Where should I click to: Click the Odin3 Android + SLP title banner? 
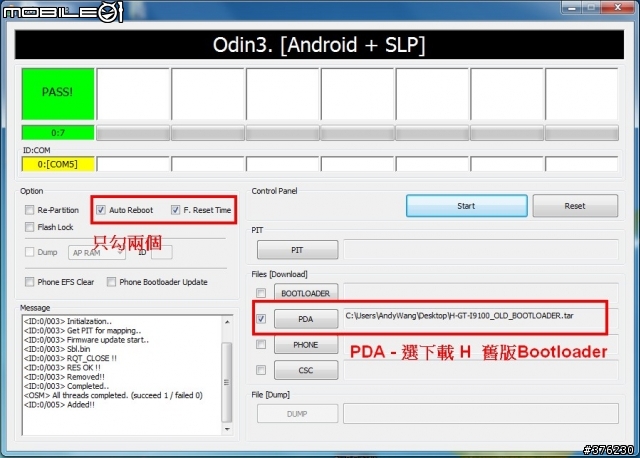pos(319,45)
